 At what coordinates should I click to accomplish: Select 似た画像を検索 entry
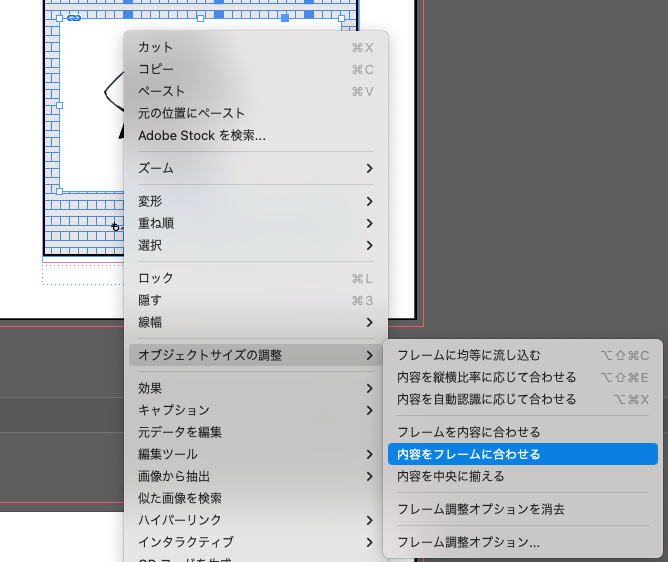[256, 498]
